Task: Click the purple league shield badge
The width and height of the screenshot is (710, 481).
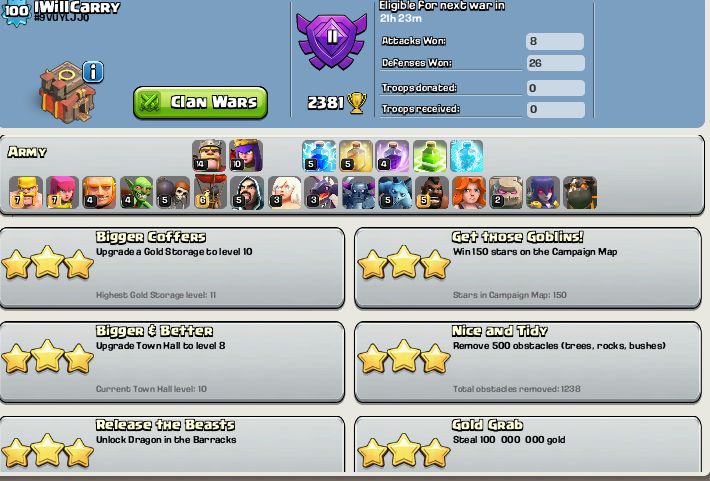Action: pyautogui.click(x=331, y=41)
